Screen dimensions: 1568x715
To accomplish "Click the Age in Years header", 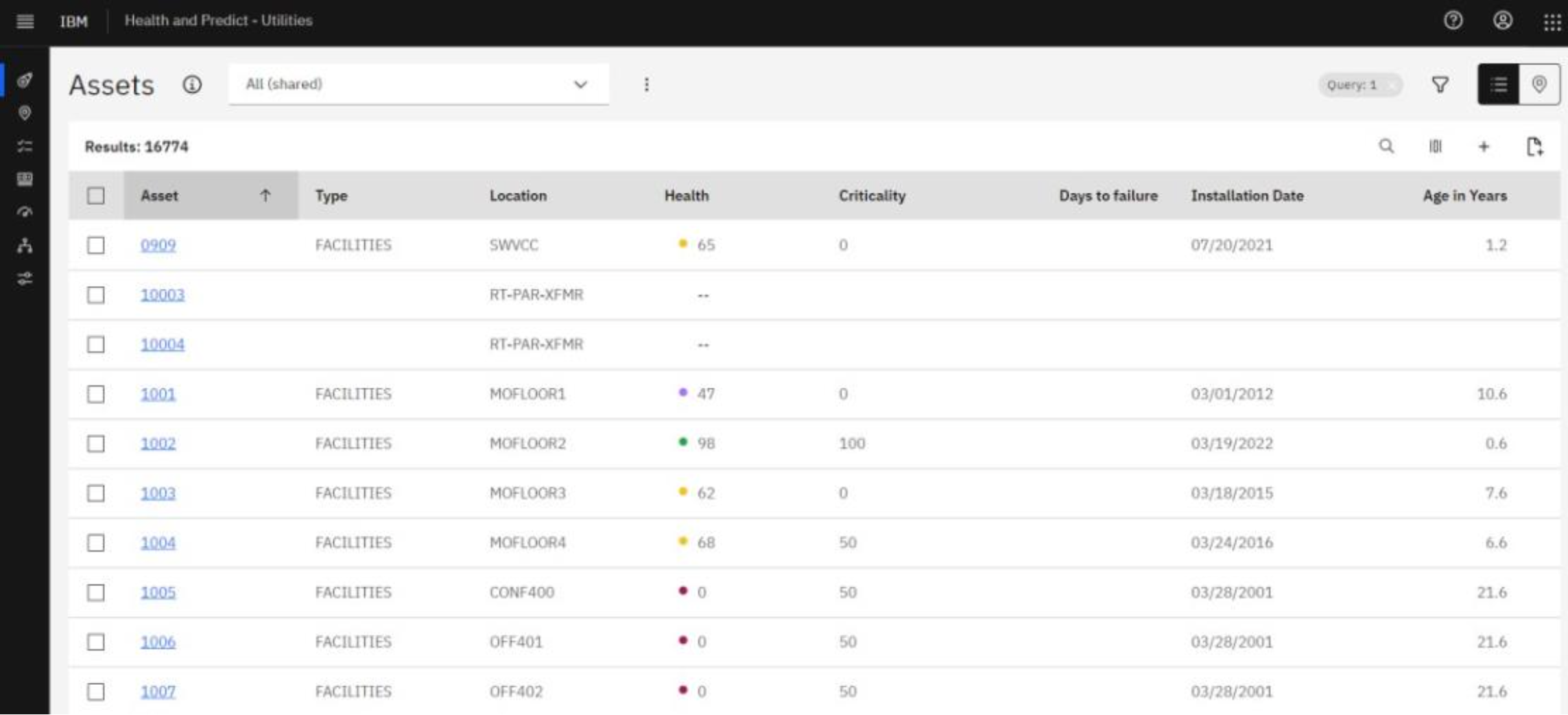I will [x=1464, y=196].
